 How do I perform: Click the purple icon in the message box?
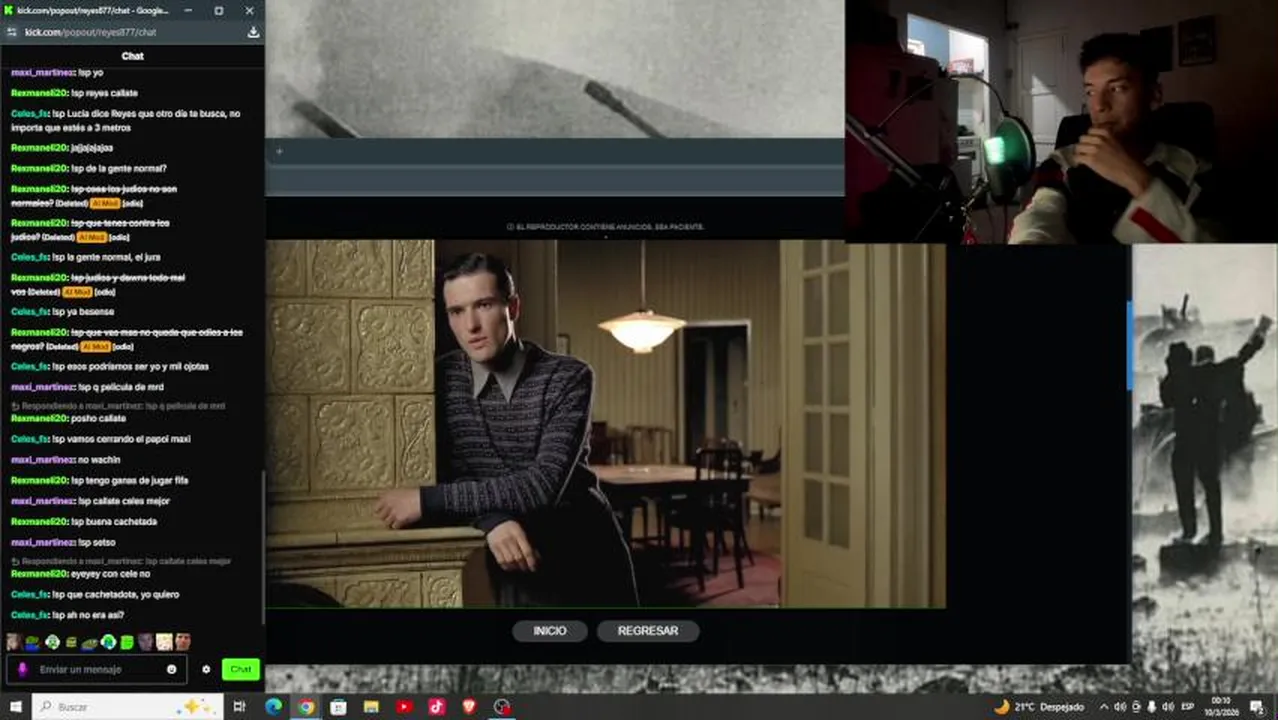23,669
